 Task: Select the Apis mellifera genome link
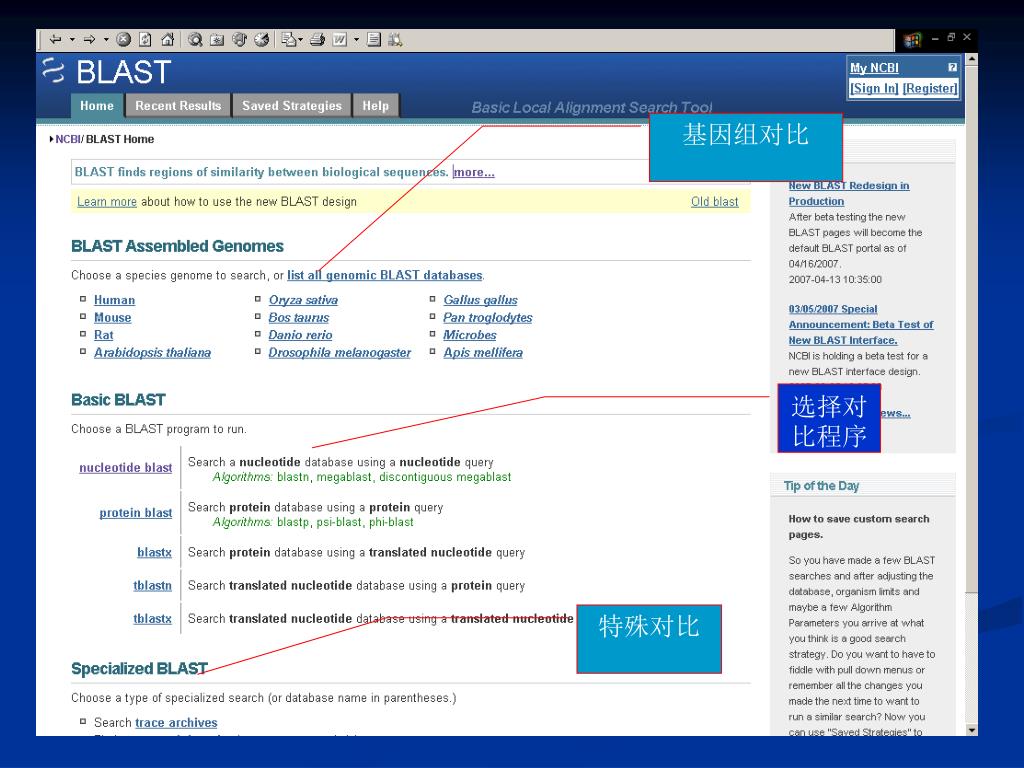point(483,353)
